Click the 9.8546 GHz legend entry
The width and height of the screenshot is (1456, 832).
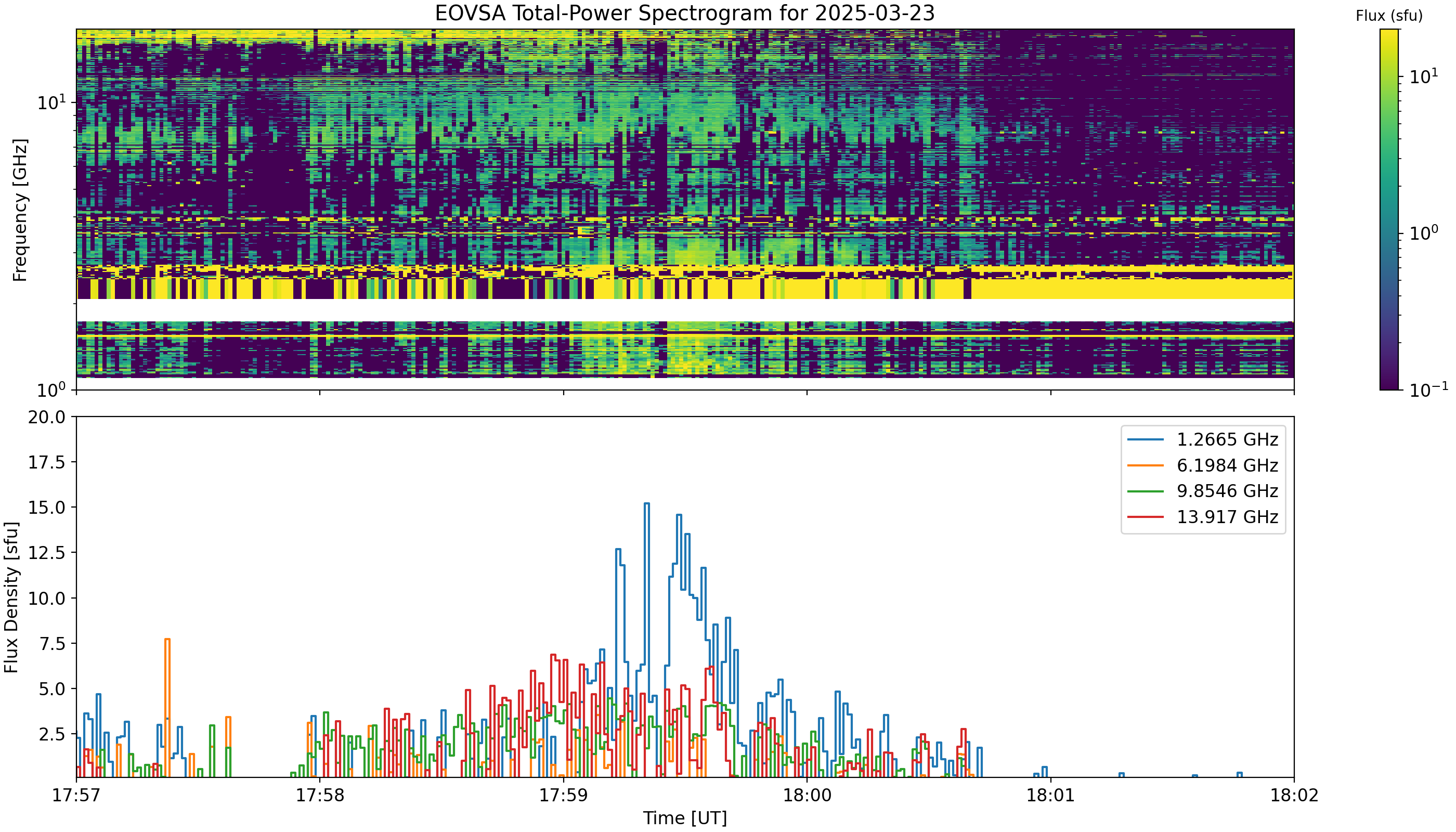point(1203,491)
